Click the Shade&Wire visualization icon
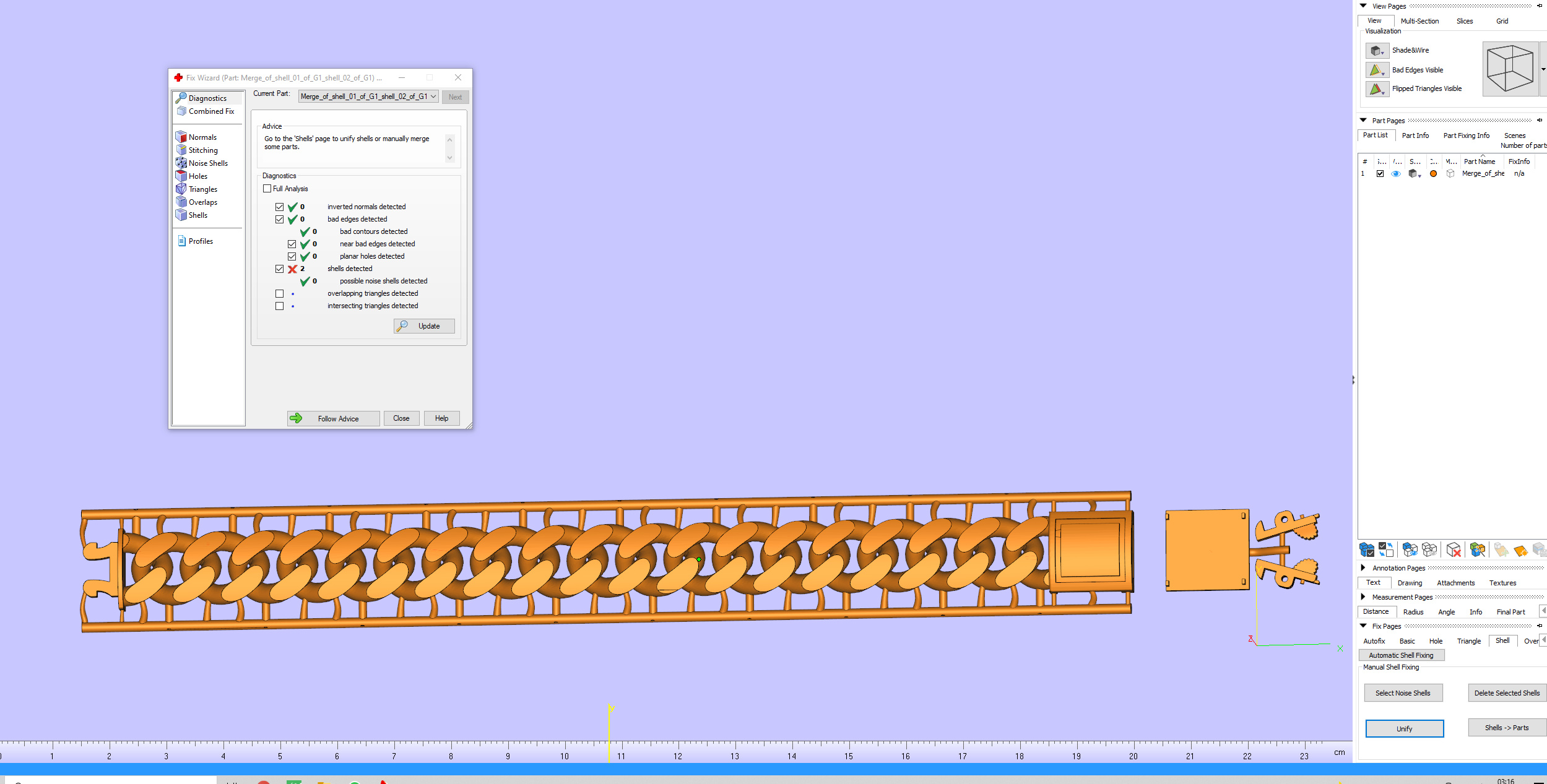The image size is (1547, 784). (x=1377, y=51)
